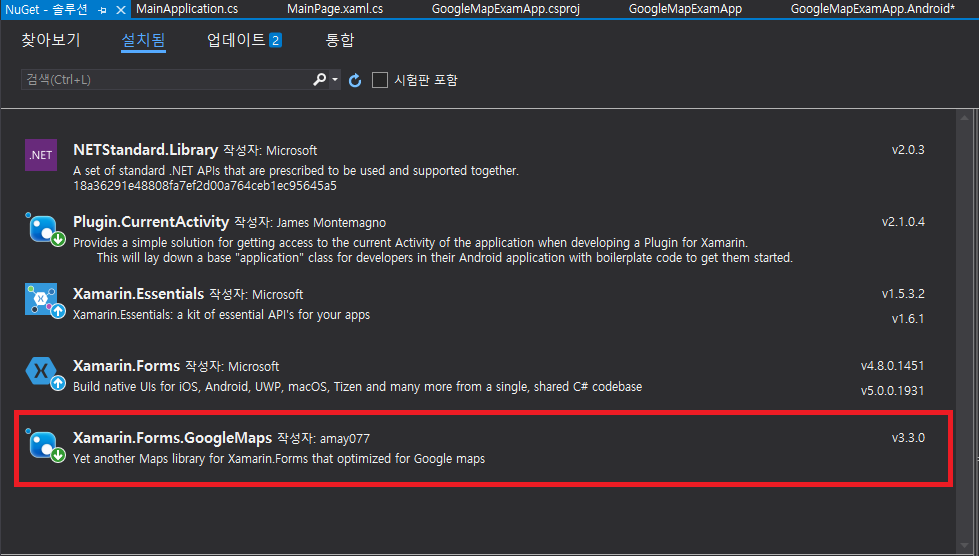Viewport: 979px width, 556px height.
Task: Select the Xamarin.Forms package title
Action: point(126,366)
